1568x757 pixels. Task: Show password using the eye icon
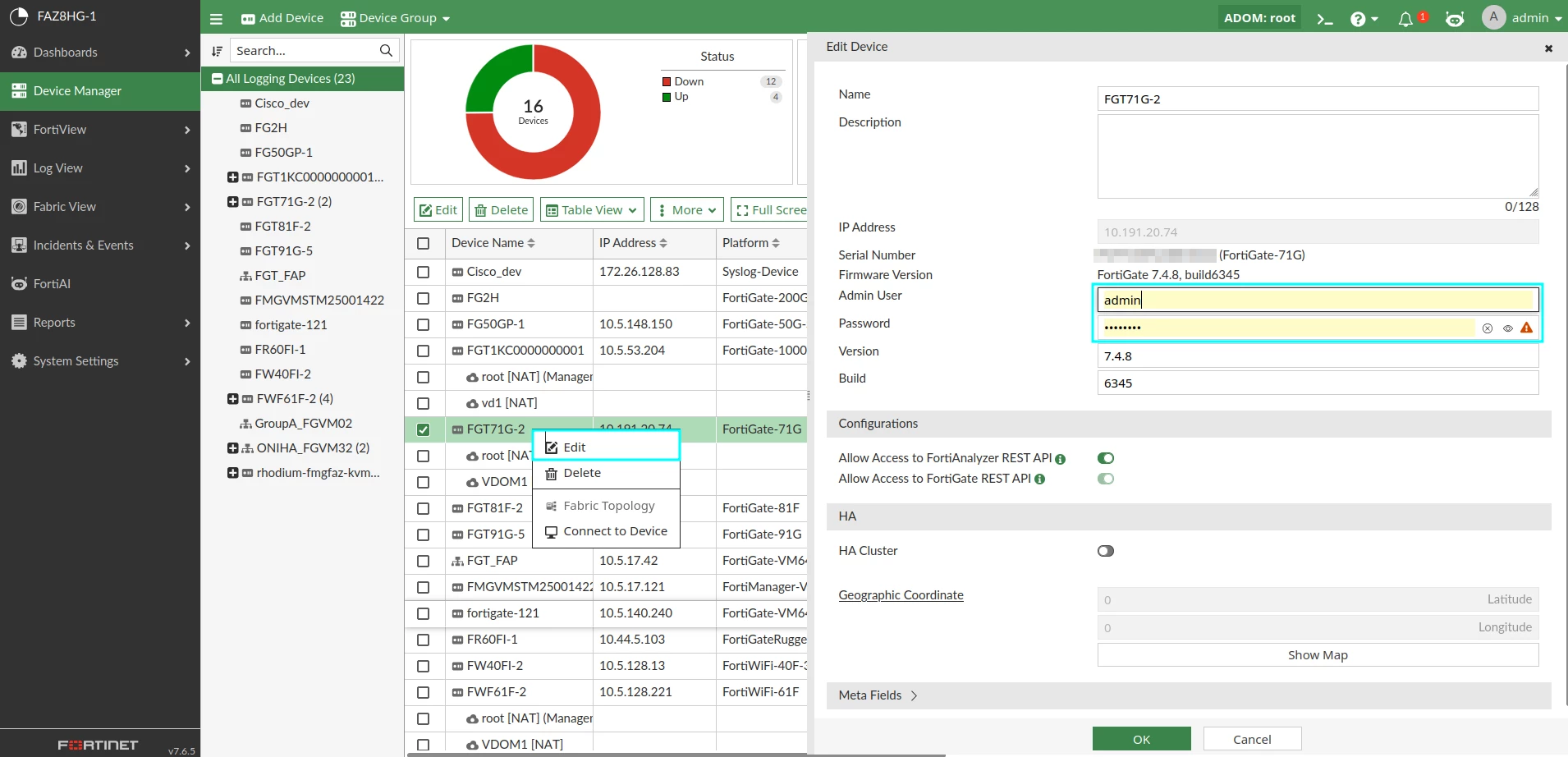click(x=1508, y=328)
